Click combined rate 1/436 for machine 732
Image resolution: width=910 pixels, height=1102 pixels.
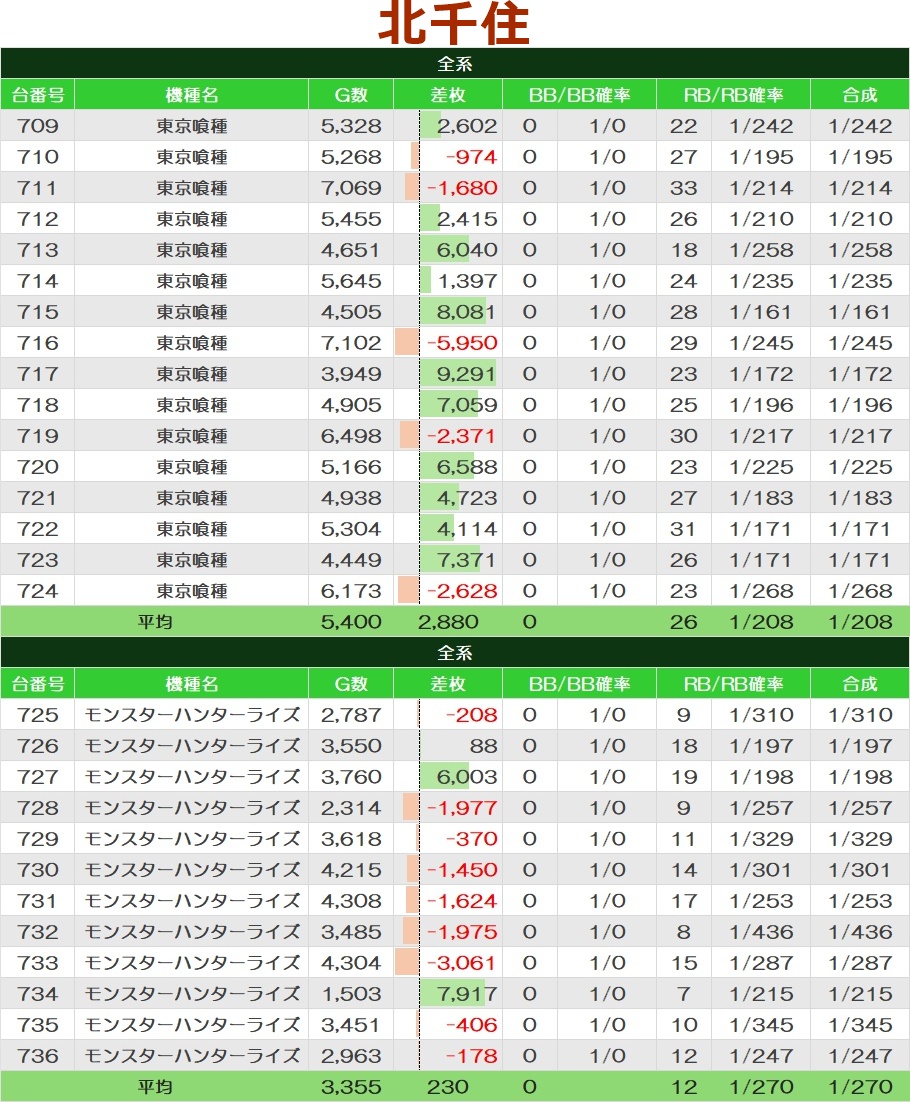860,932
